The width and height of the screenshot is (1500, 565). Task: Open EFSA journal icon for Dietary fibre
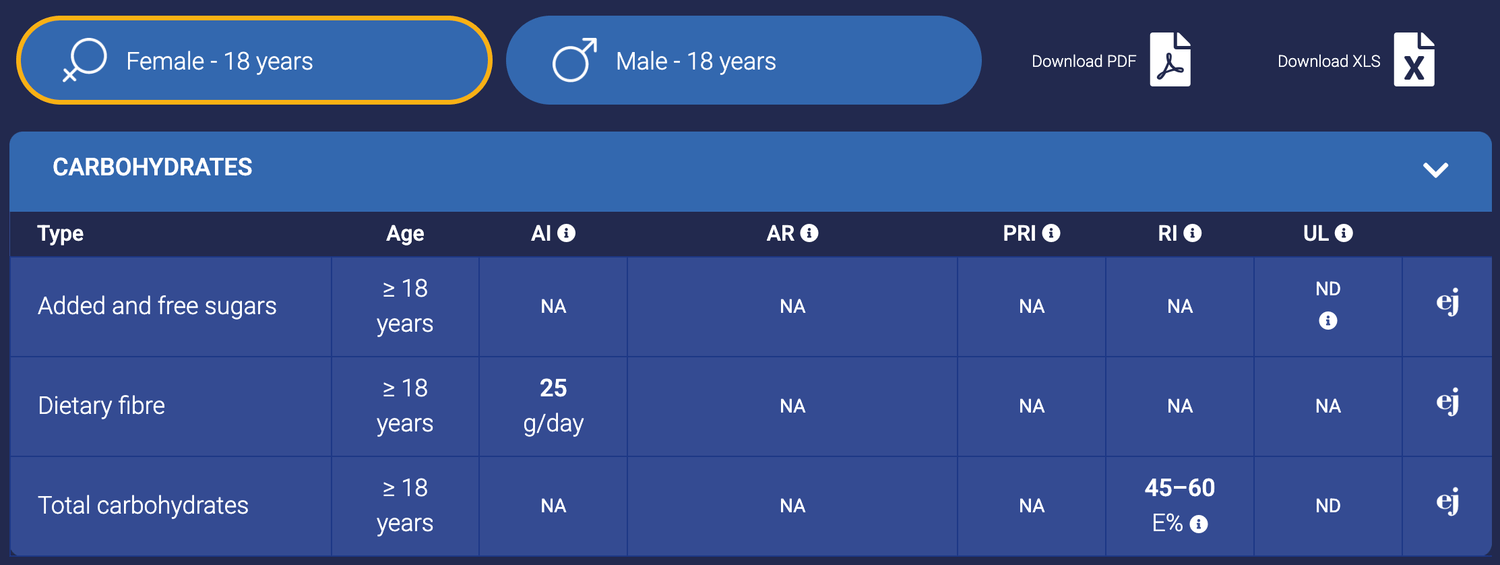(x=1447, y=403)
